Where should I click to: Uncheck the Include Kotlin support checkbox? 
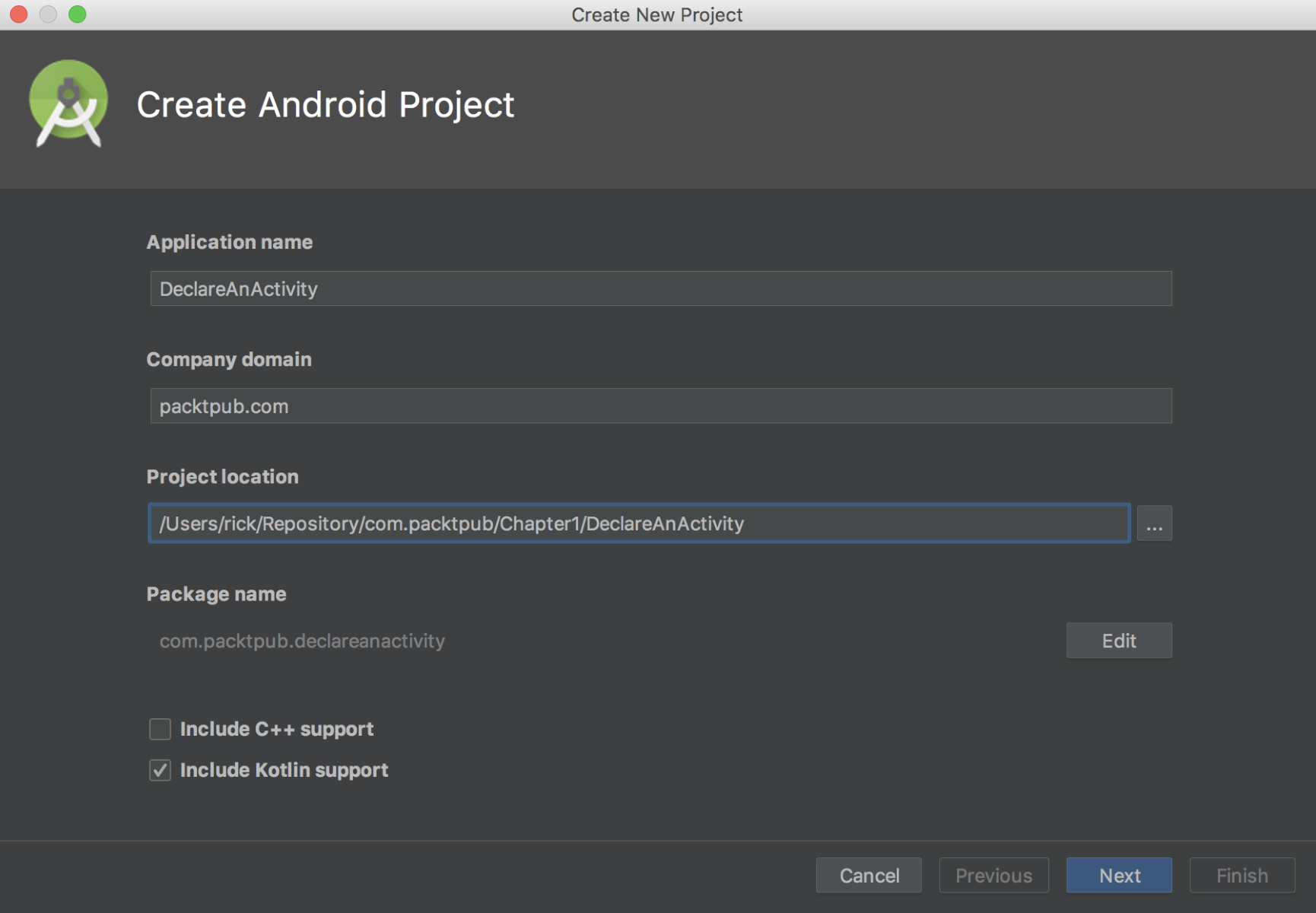pos(160,770)
